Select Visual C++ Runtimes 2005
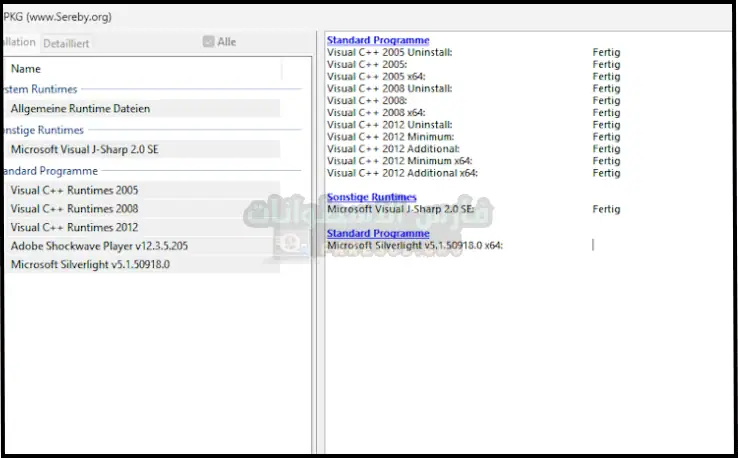The height and width of the screenshot is (458, 738). coord(74,190)
